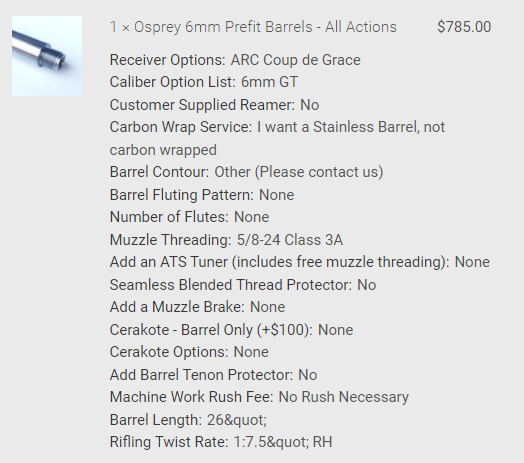
Task: Click the Add a Muzzle Brake: None line
Action: pos(197,307)
